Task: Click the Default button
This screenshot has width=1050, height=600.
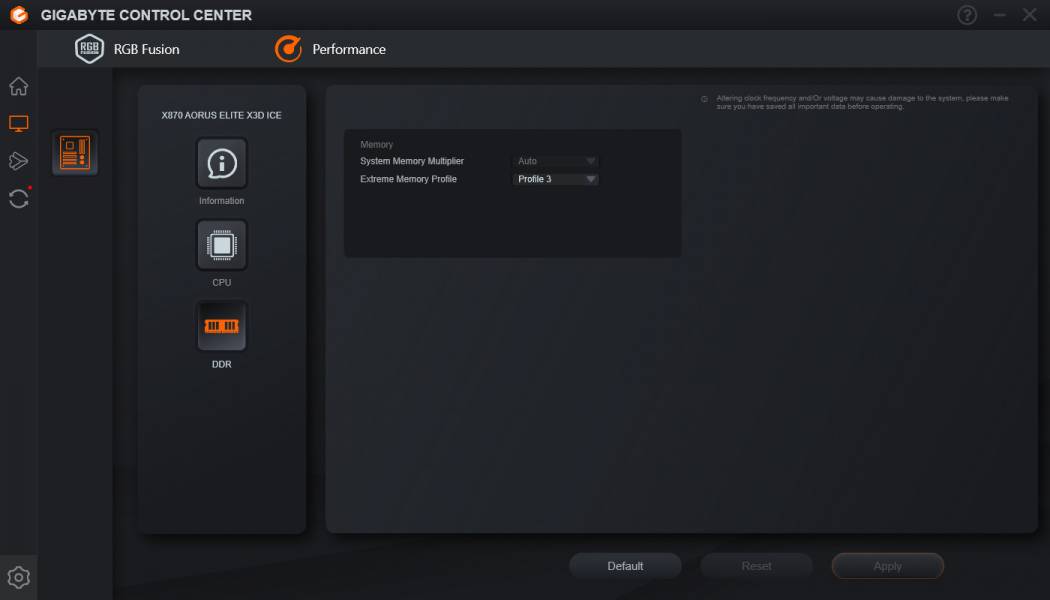Action: pyautogui.click(x=625, y=566)
